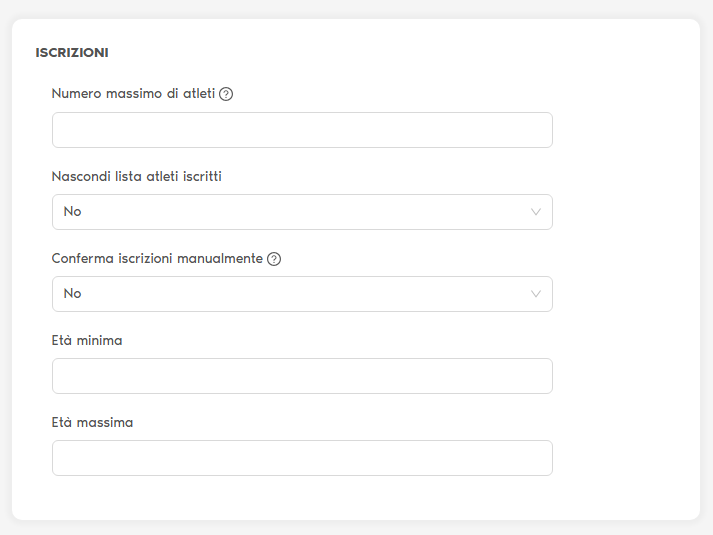
Task: Click the ISCRIZIONI section heading
Action: coord(72,52)
